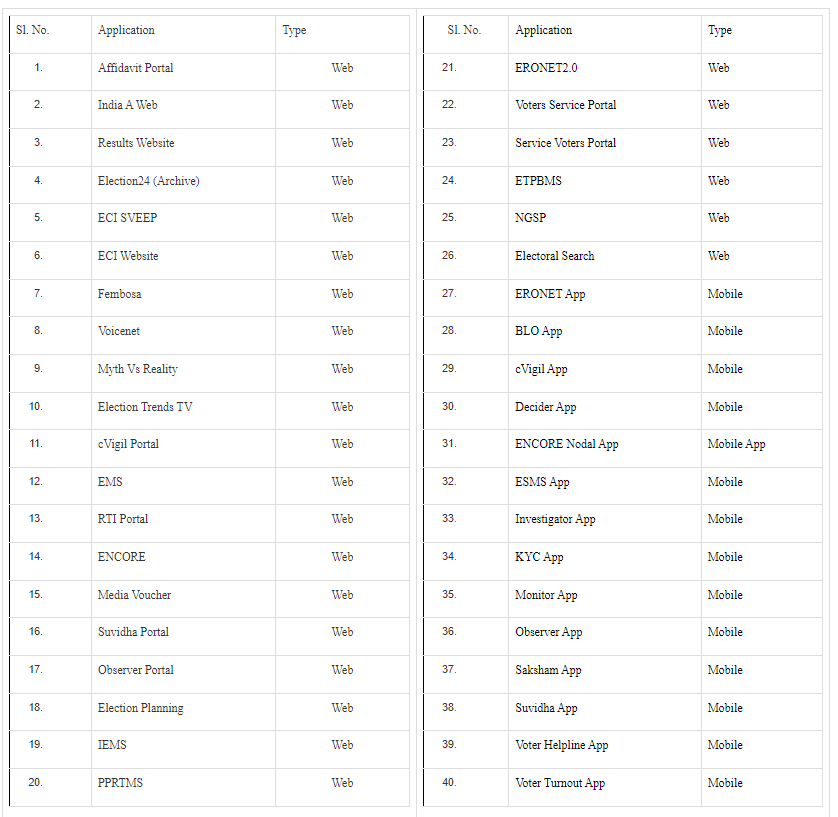Select the BLO App entry
The image size is (838, 817).
538,331
